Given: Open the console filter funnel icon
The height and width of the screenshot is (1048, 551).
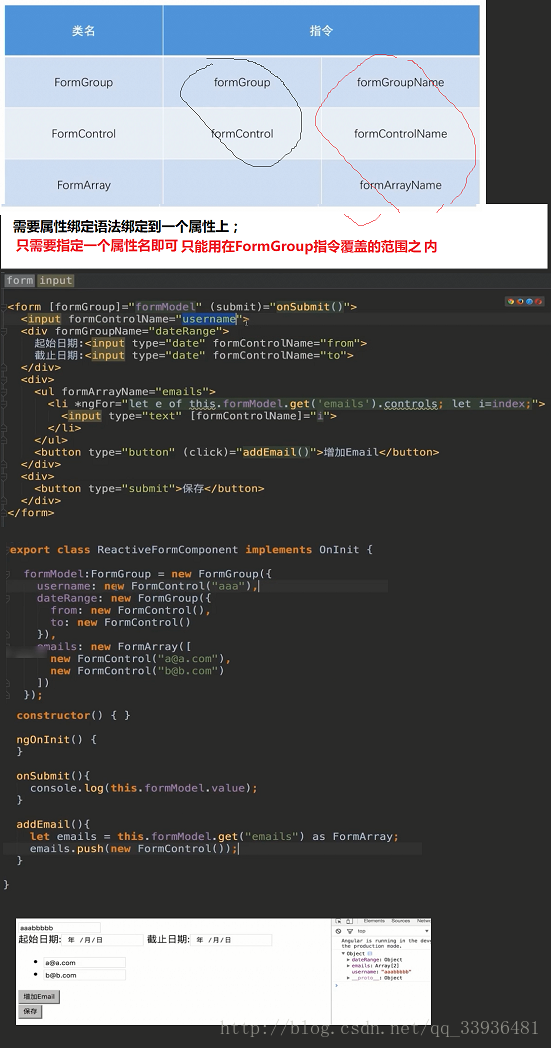Looking at the screenshot, I should [350, 931].
